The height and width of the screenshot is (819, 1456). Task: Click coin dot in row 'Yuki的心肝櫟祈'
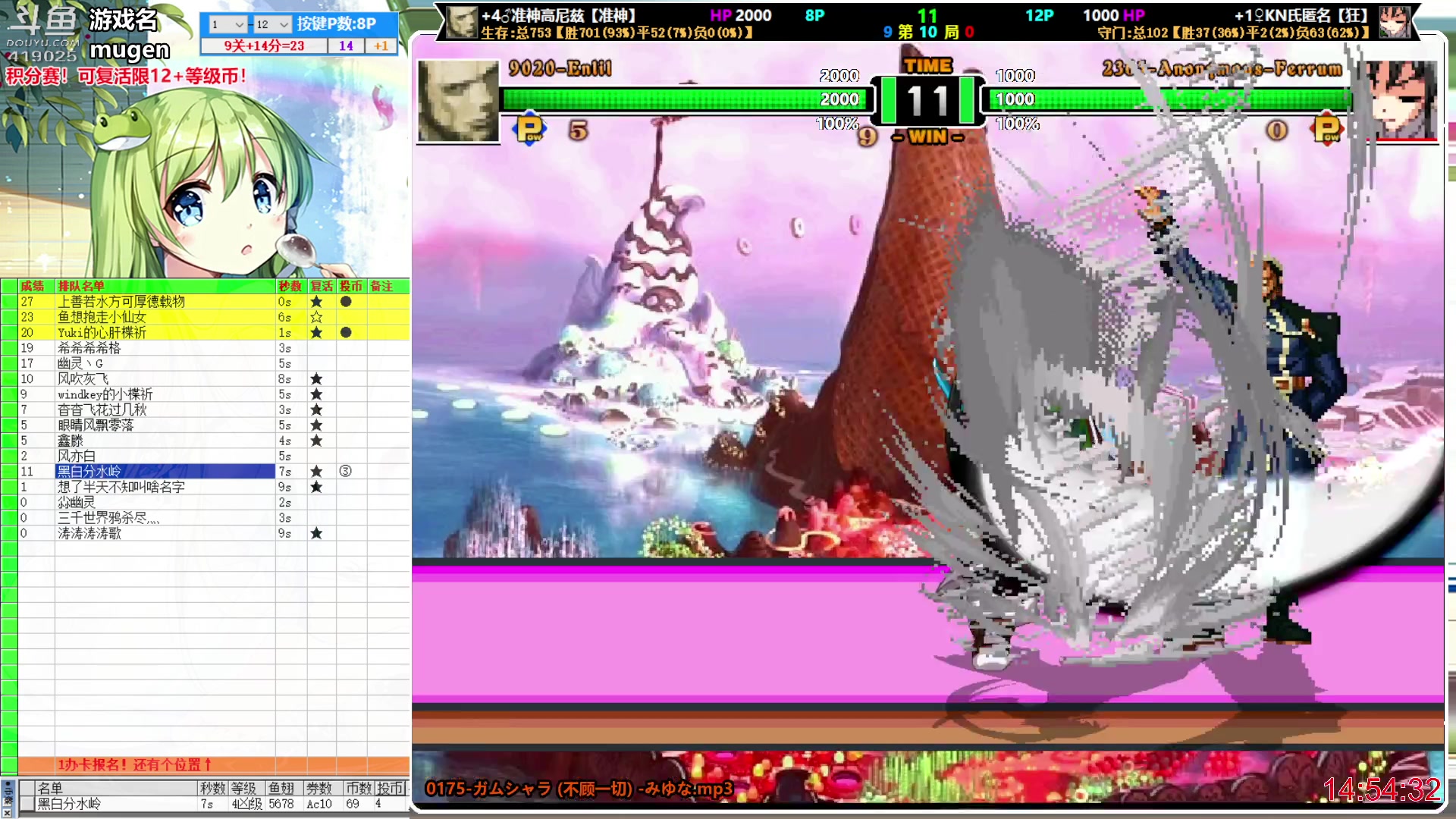click(x=346, y=333)
